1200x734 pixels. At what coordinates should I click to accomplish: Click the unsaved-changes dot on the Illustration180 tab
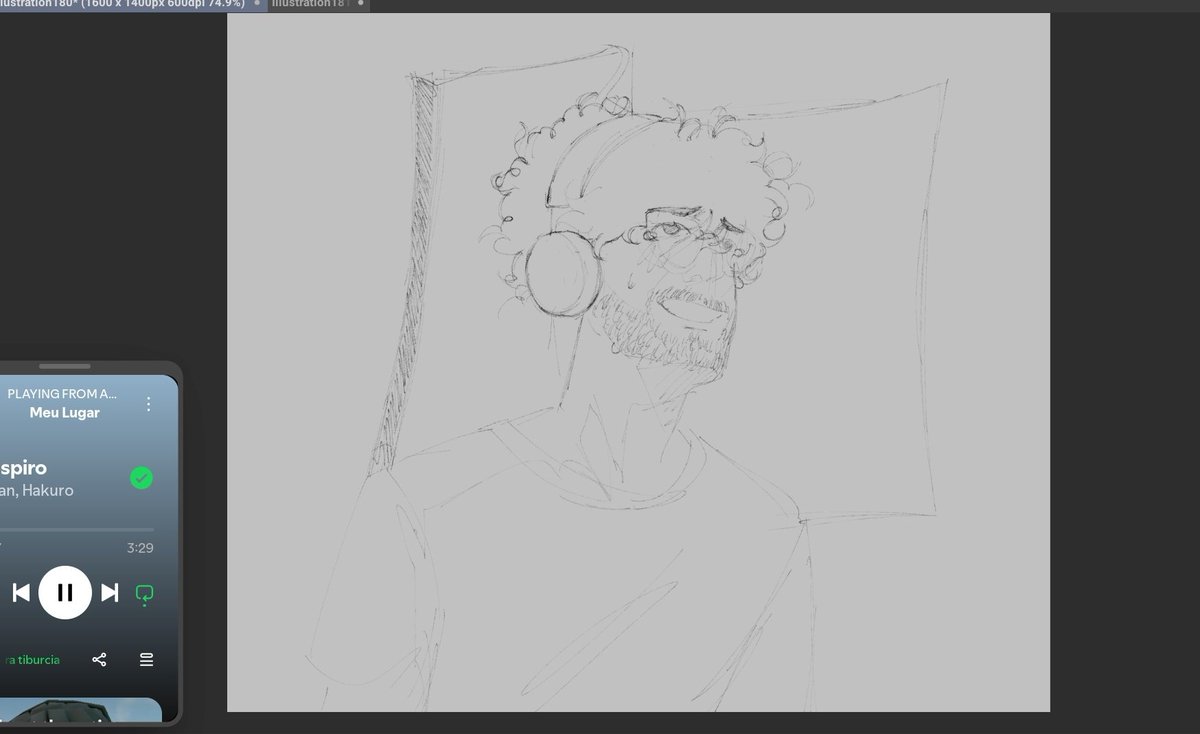(x=258, y=4)
